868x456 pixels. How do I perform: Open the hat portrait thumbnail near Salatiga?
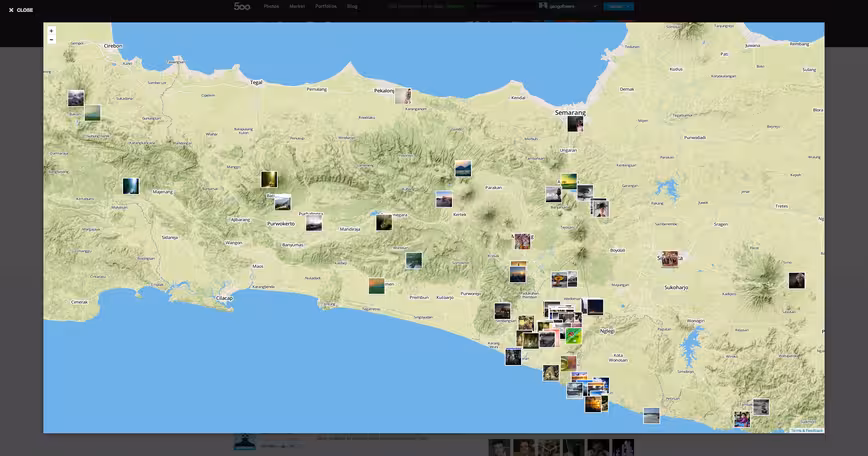click(x=601, y=209)
